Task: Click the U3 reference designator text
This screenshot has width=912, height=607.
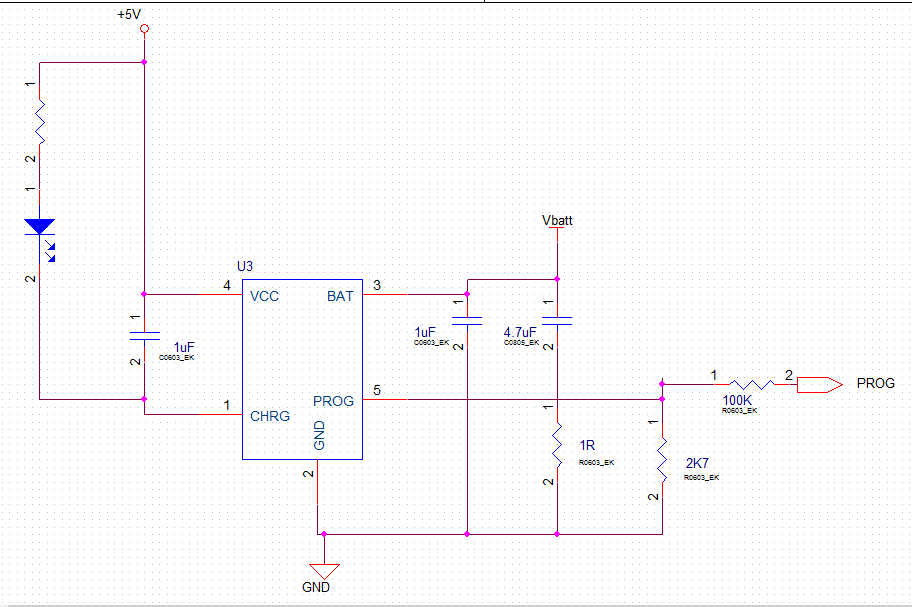Action: pyautogui.click(x=243, y=267)
